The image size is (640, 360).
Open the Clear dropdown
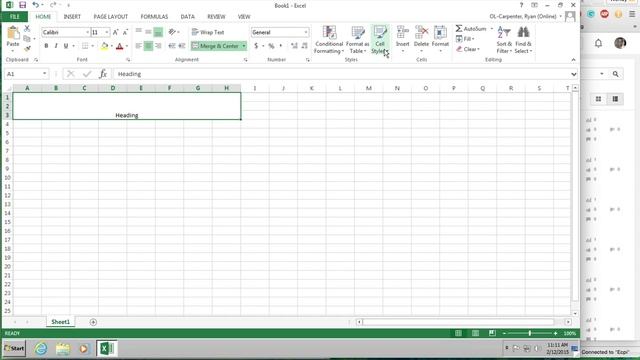[468, 49]
